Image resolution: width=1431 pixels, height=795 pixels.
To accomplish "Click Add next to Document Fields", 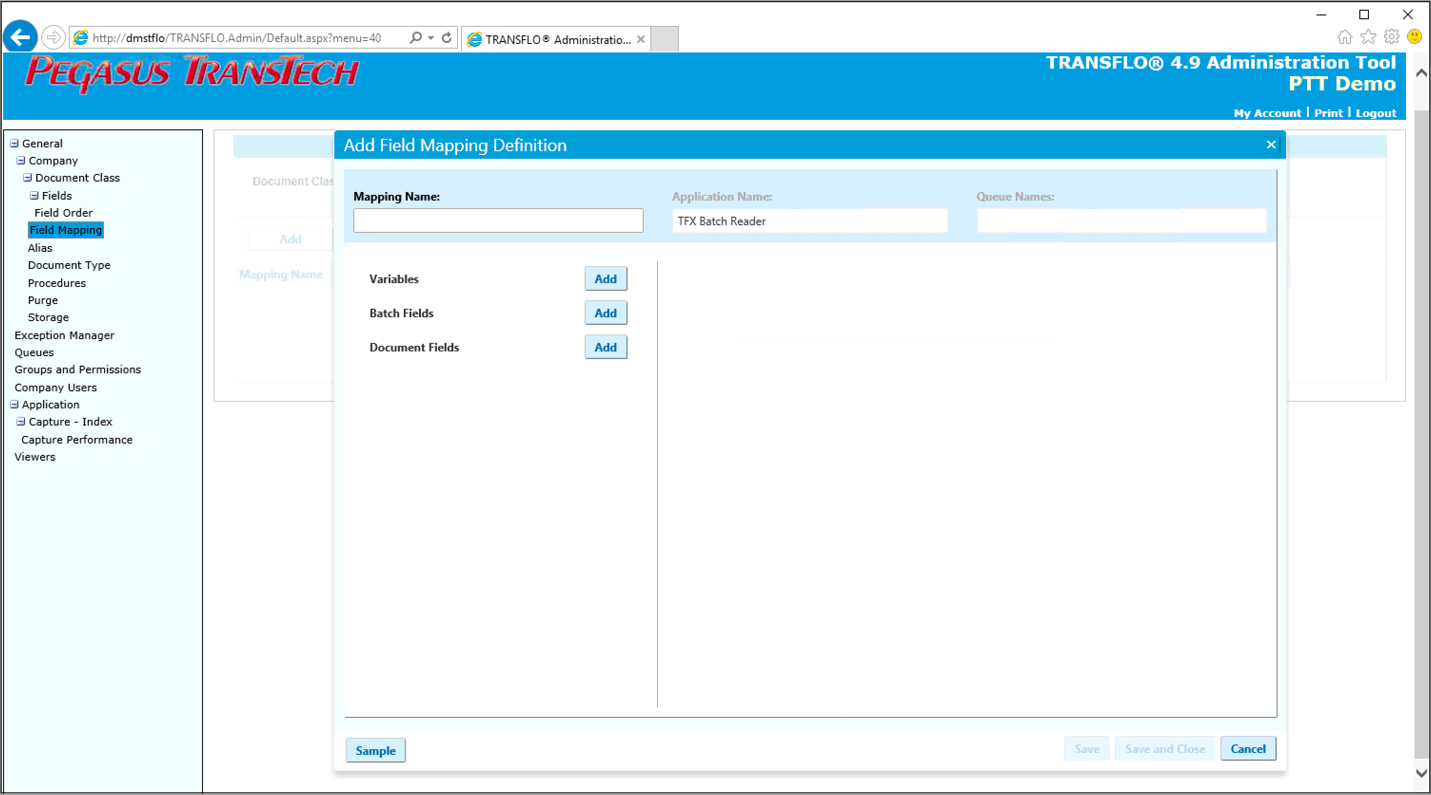I will click(x=605, y=347).
